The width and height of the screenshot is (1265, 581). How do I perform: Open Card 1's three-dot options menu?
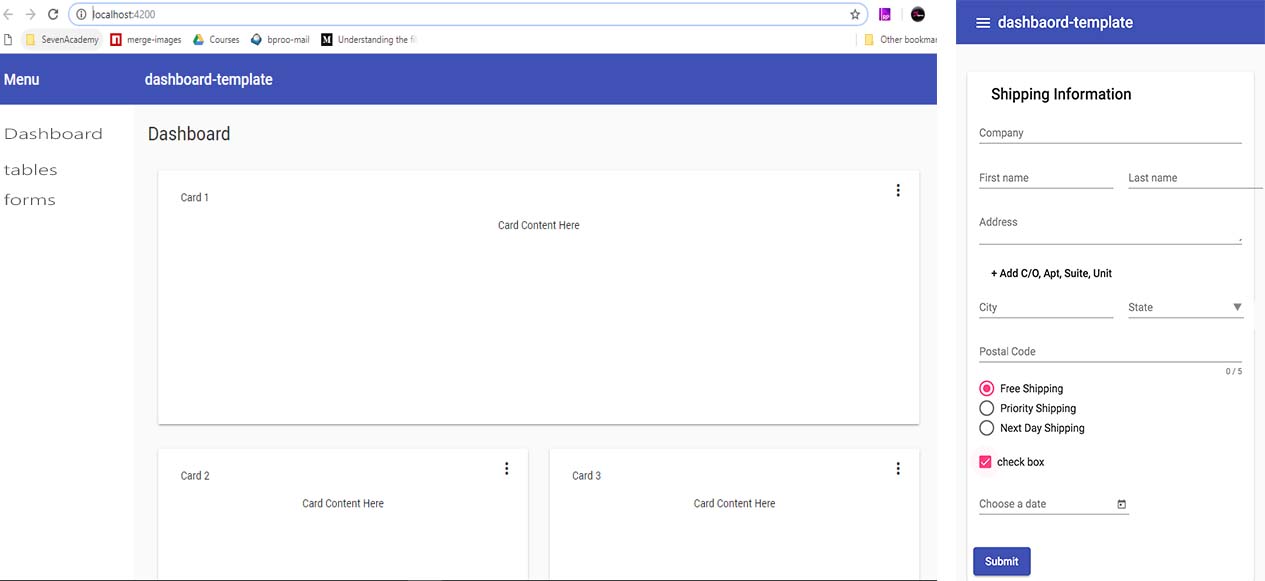(x=897, y=189)
